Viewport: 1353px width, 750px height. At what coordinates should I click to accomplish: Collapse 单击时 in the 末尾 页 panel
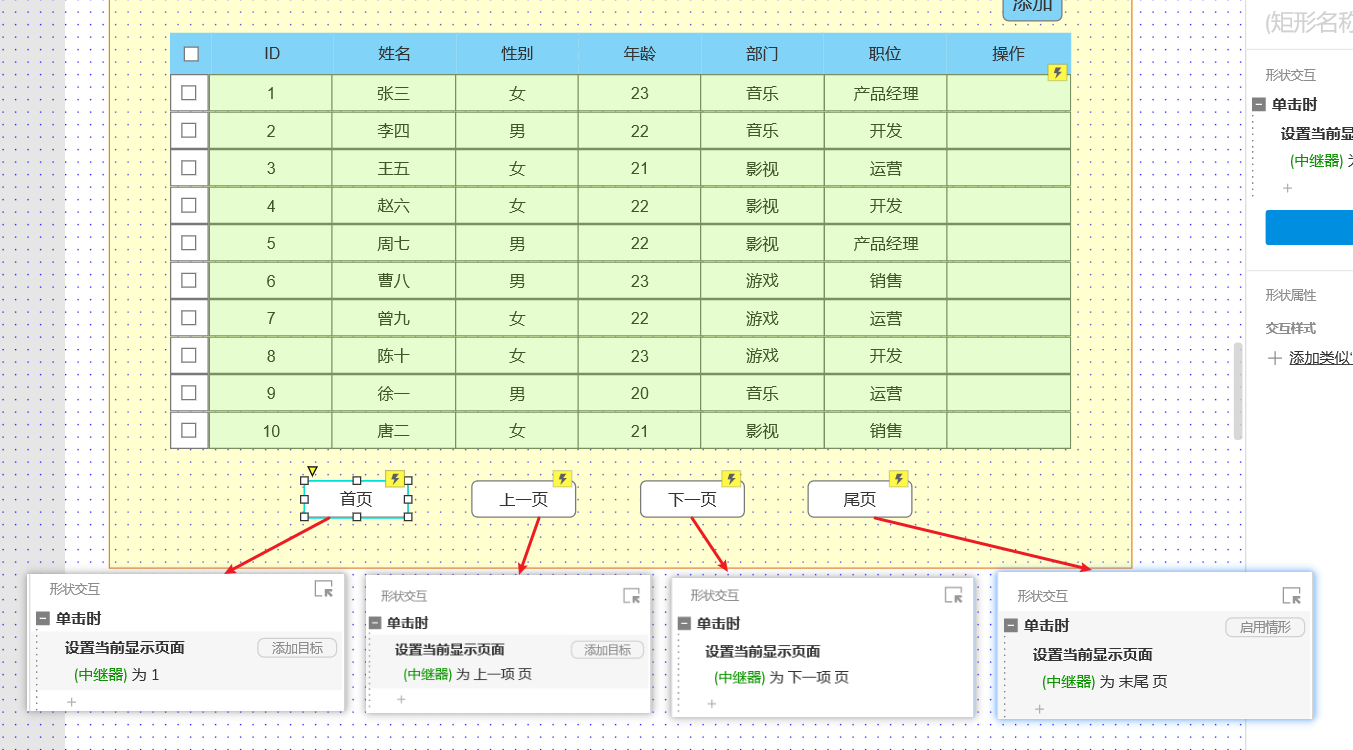click(1011, 625)
